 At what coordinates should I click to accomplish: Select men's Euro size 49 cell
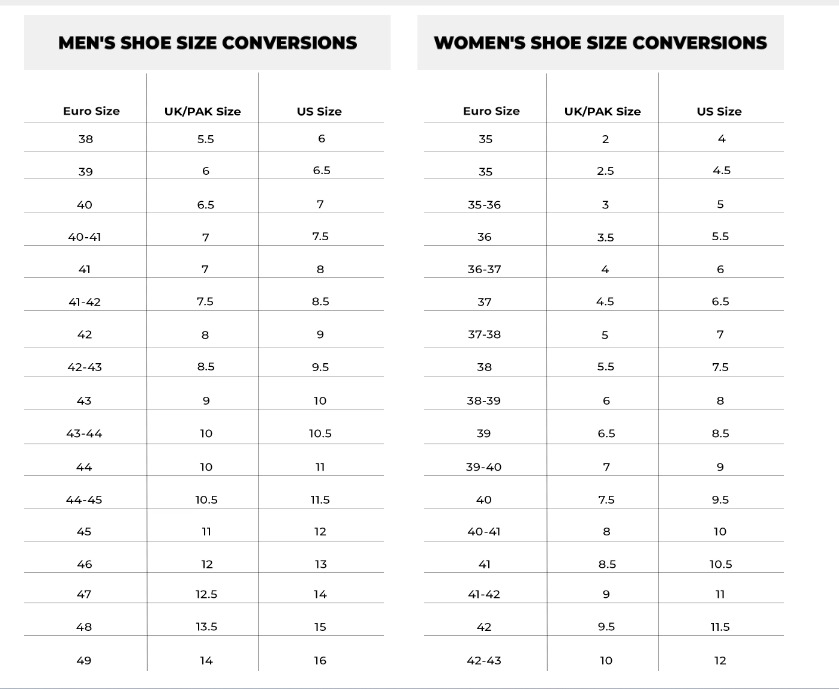pyautogui.click(x=85, y=660)
